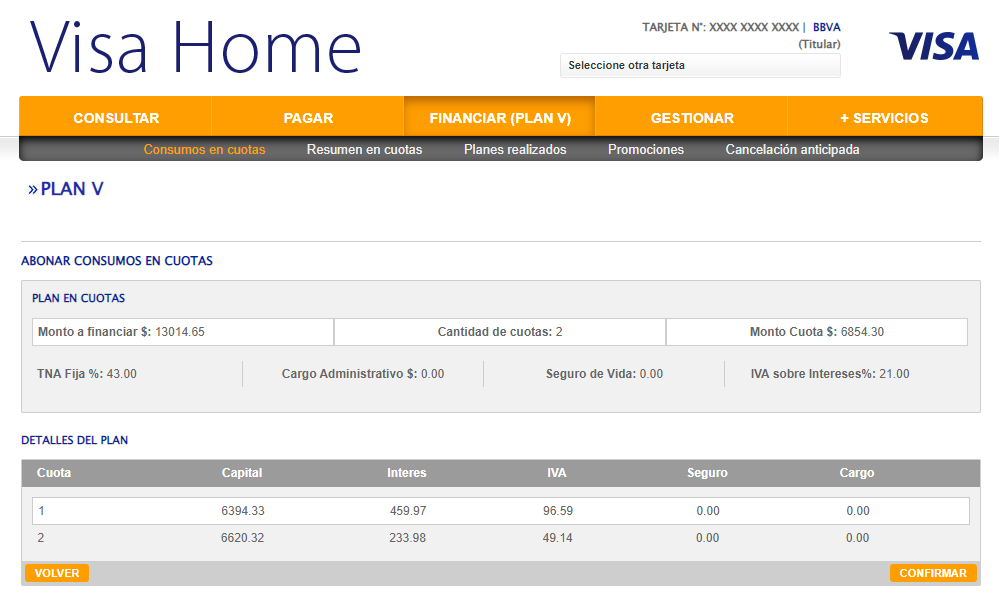The height and width of the screenshot is (600, 999).
Task: Click the BBVA bank link
Action: (x=826, y=28)
